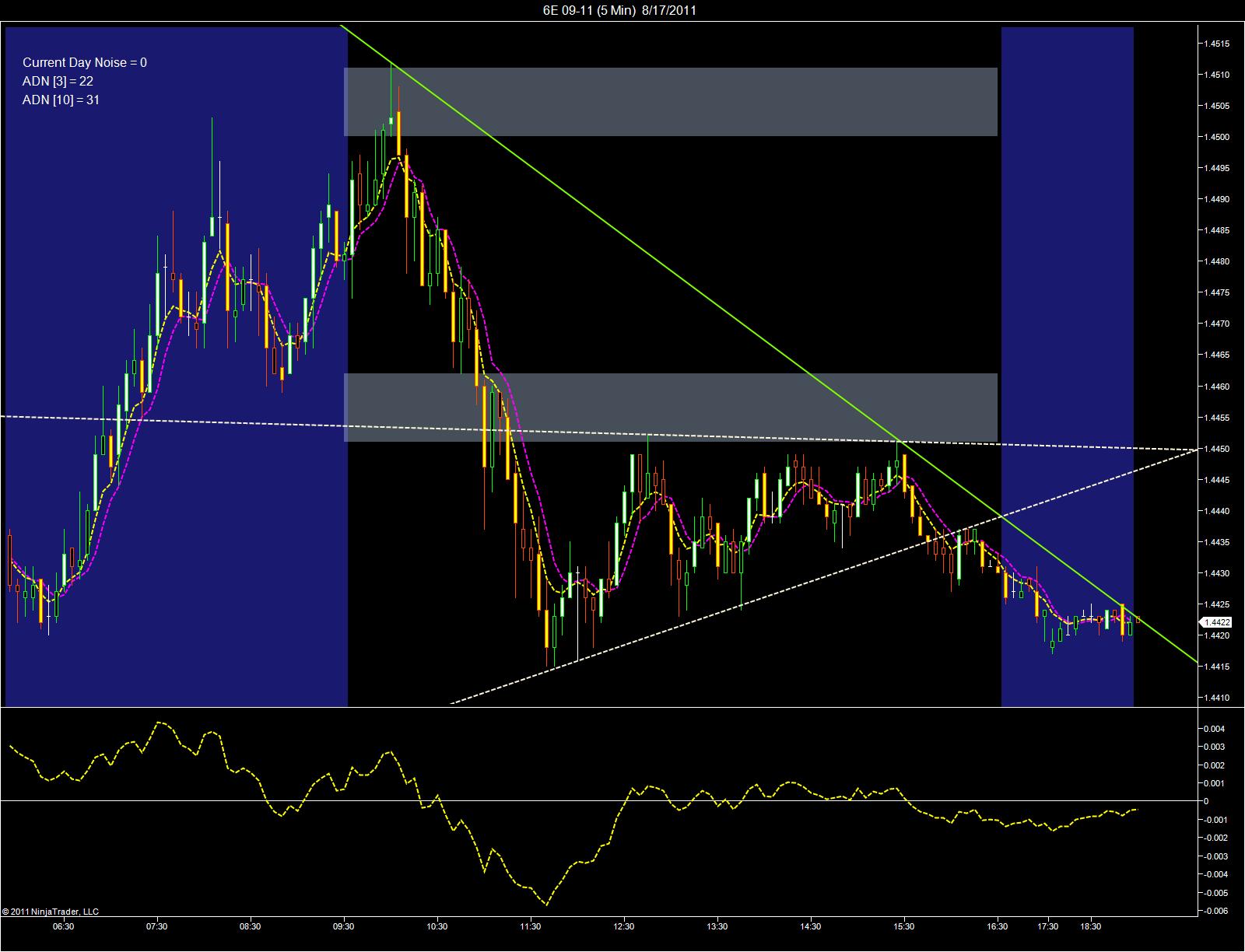Click the -0.001 oscillator axis label
Screen dimensions: 1245x952
click(1215, 820)
